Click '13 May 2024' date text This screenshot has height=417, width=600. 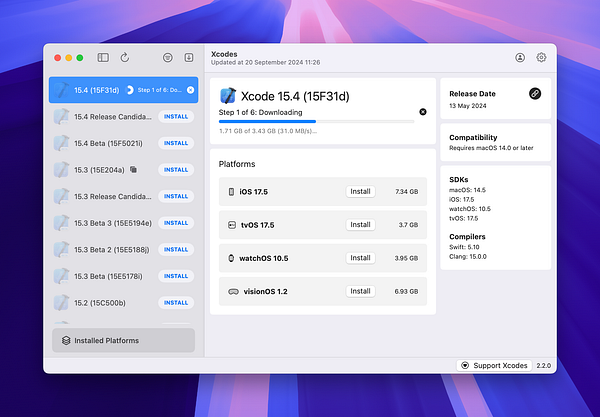point(468,106)
